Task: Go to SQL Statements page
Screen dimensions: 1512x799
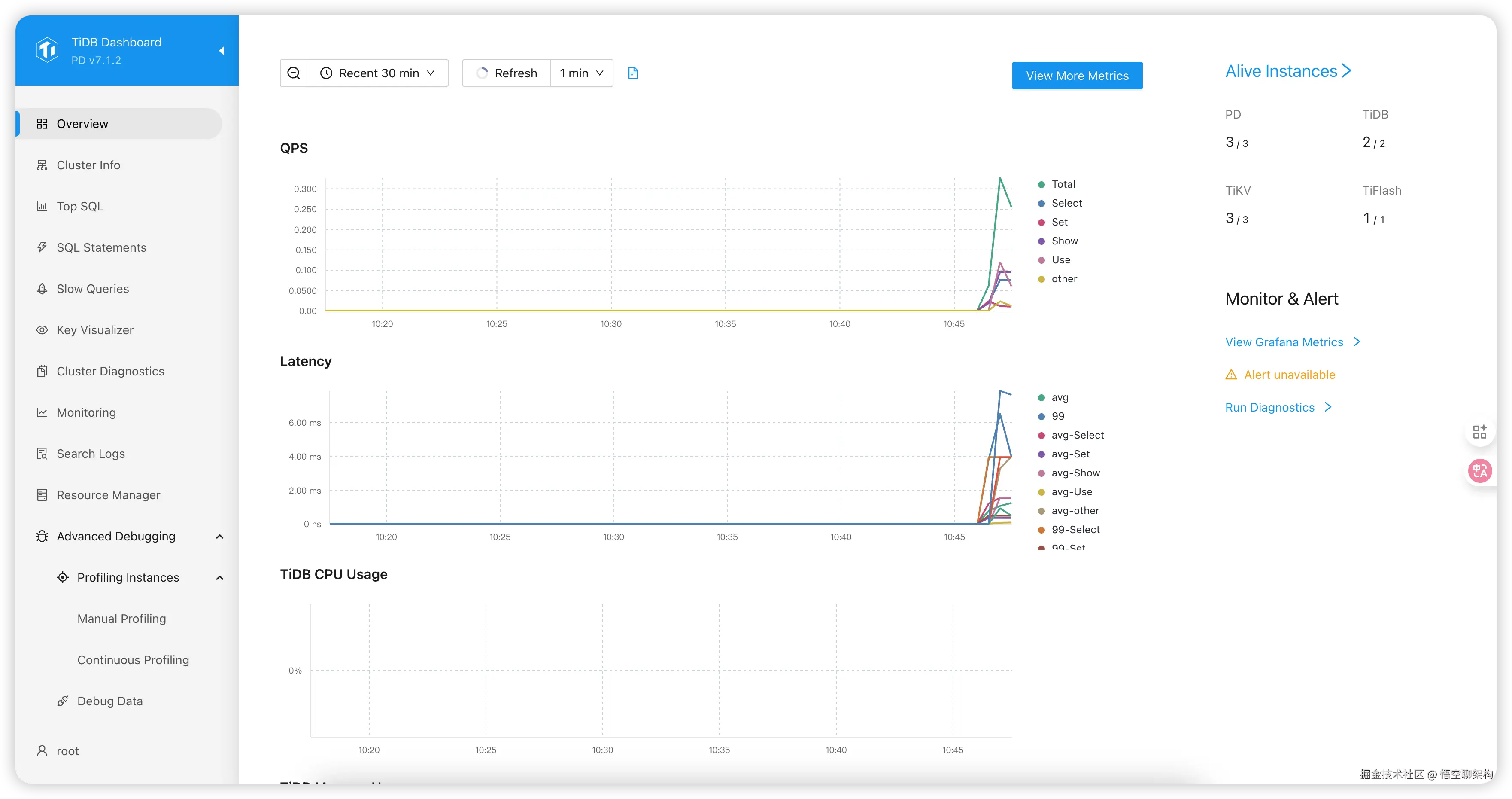Action: click(x=101, y=248)
